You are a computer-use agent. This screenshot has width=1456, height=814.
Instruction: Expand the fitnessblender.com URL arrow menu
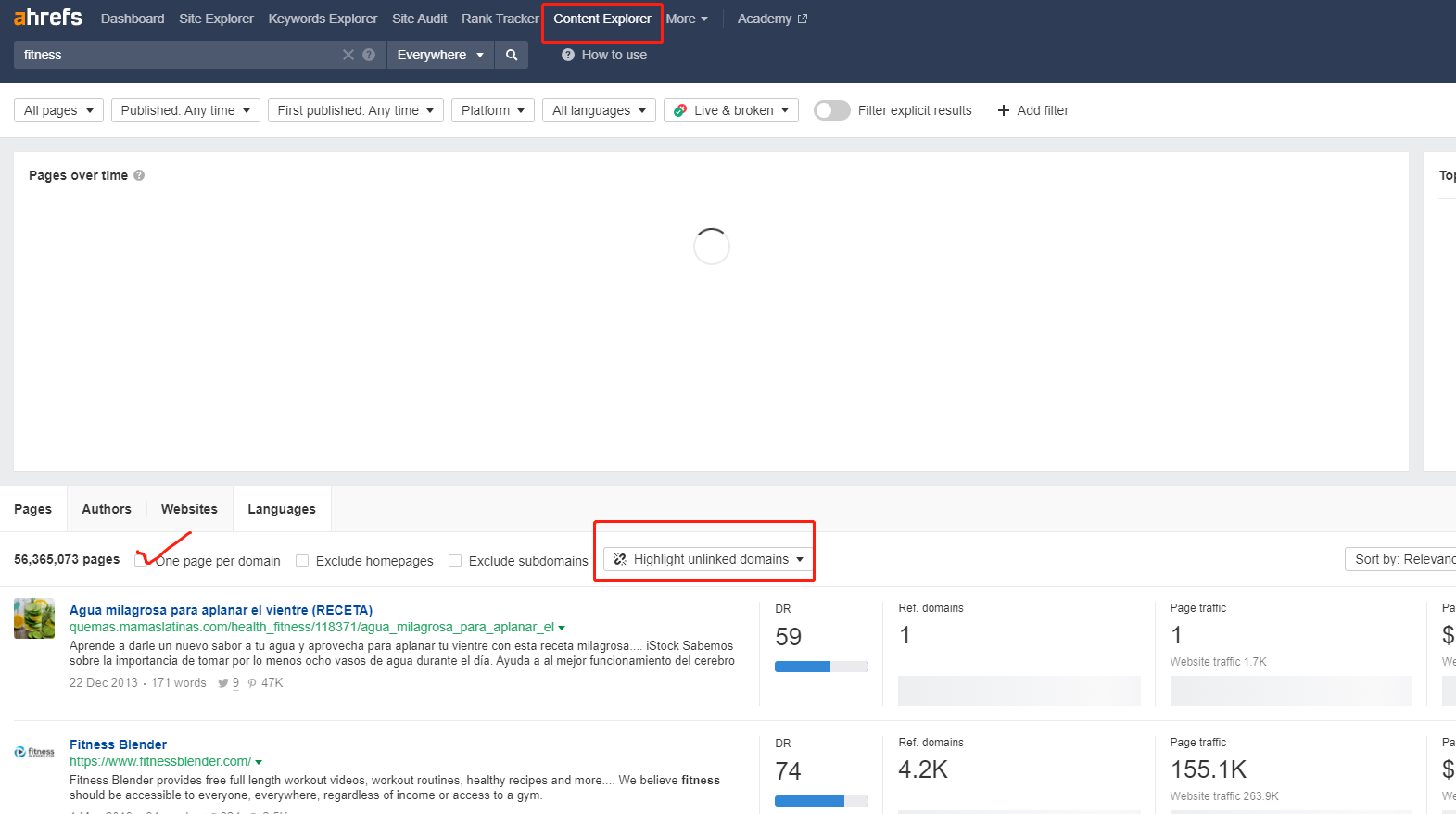point(259,762)
